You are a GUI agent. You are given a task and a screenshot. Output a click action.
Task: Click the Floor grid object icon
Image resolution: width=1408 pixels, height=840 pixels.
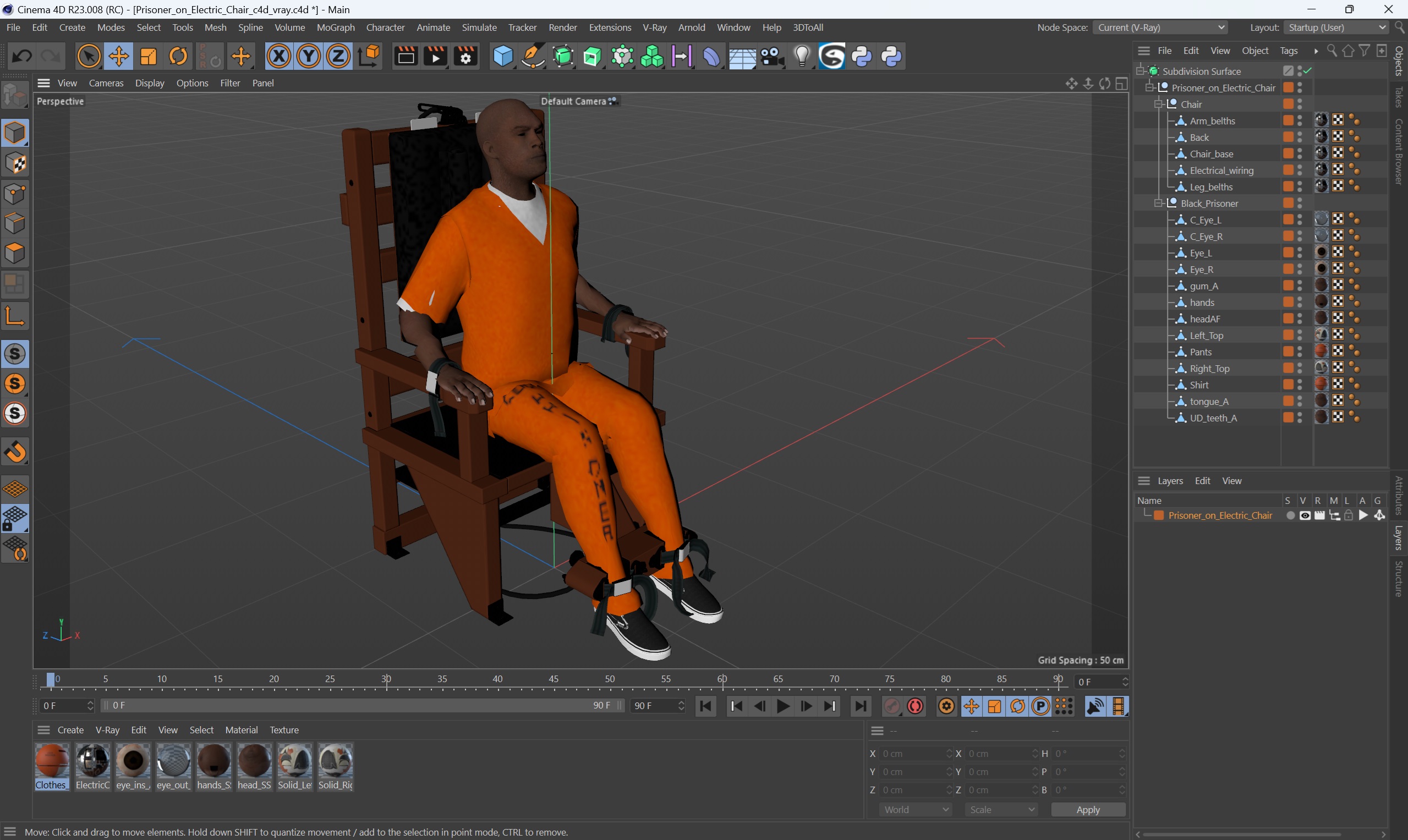pos(742,56)
